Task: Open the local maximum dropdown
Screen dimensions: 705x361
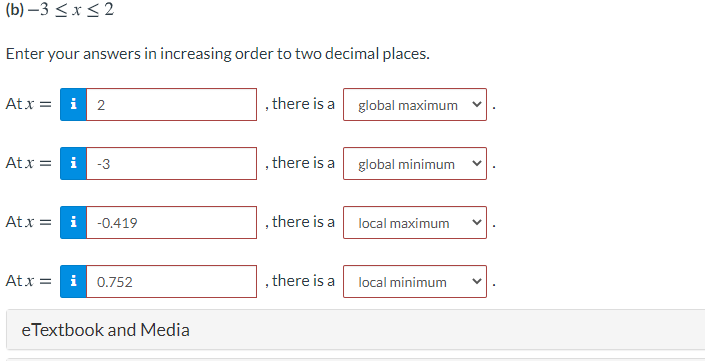Action: [x=415, y=223]
